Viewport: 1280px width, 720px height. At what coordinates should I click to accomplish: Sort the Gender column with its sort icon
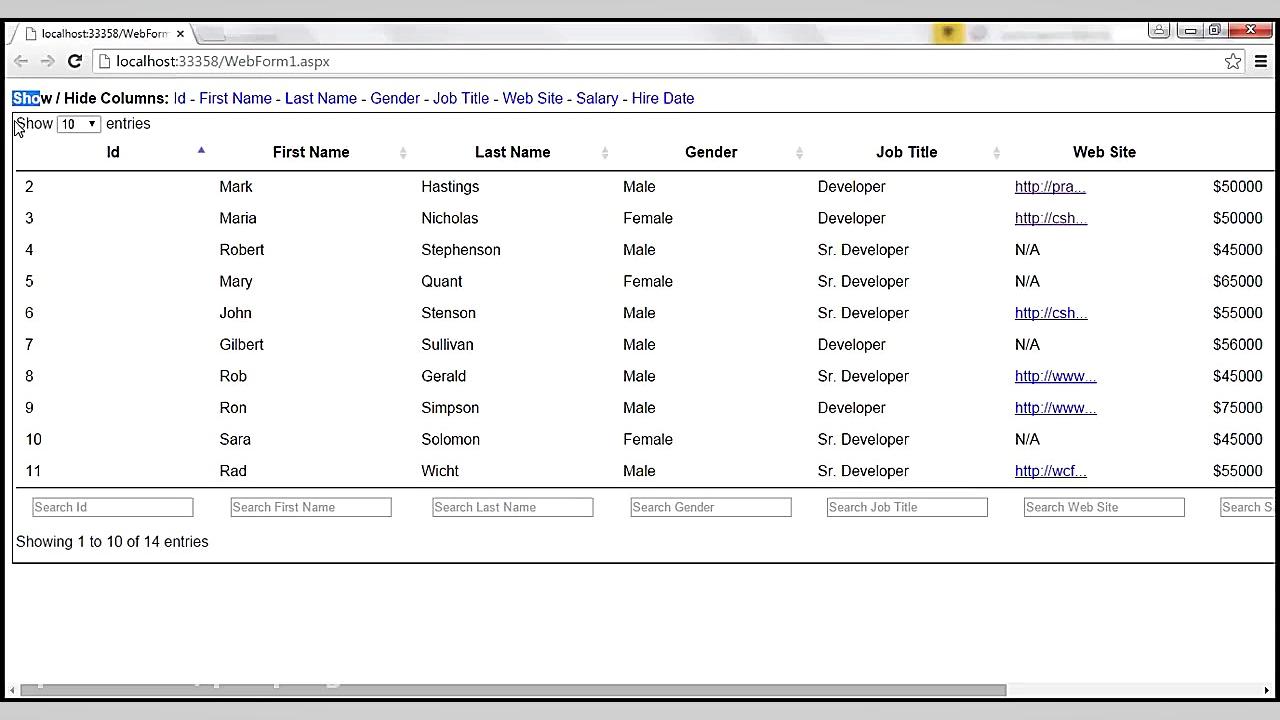coord(799,153)
